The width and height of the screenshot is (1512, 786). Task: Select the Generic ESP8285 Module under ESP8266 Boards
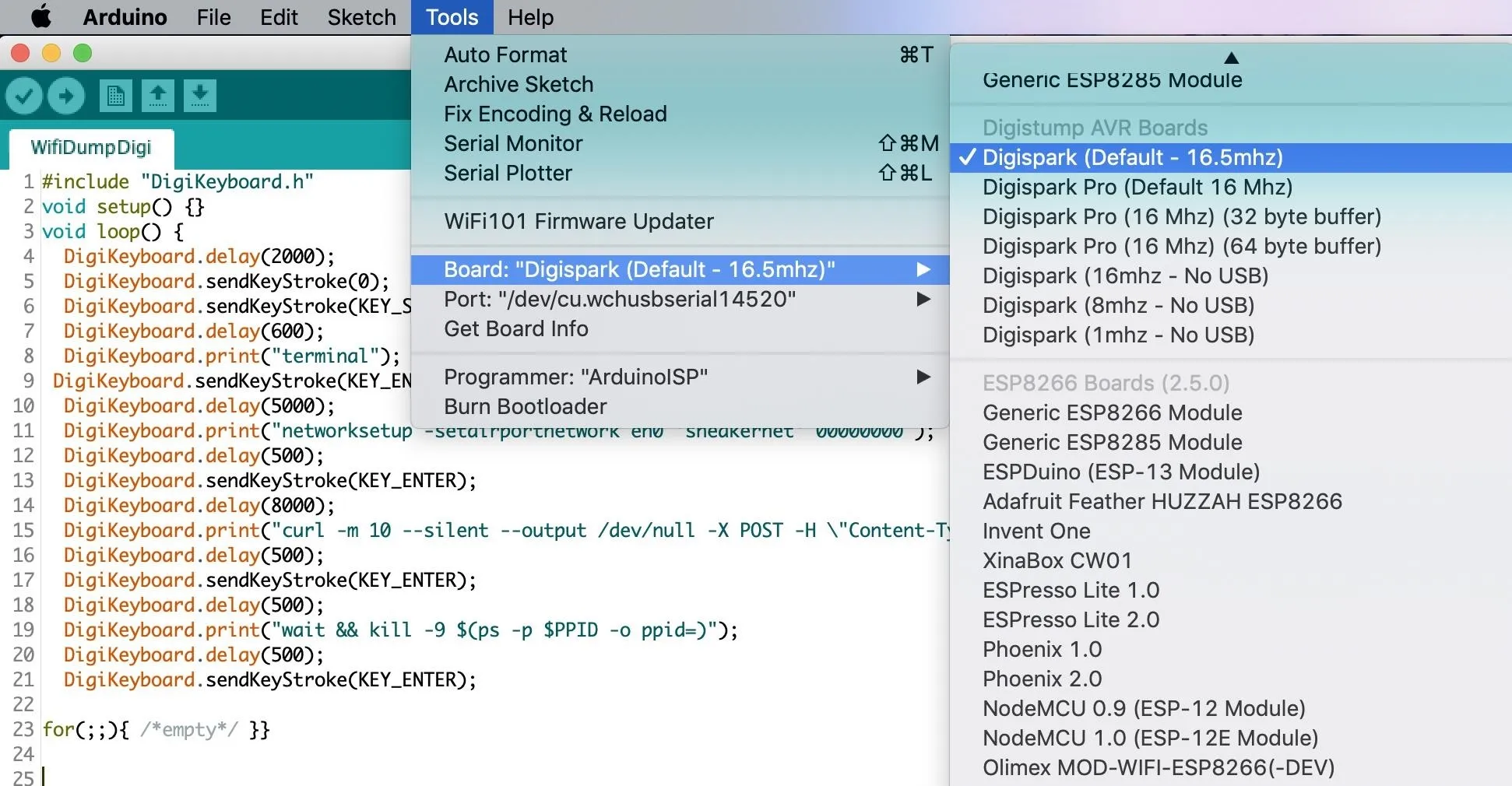(1231, 442)
